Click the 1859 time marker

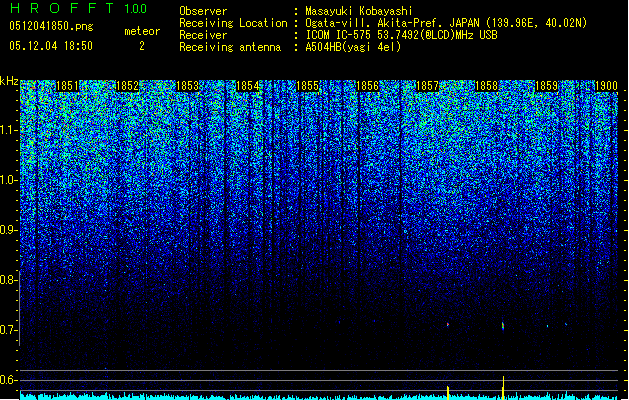(547, 86)
